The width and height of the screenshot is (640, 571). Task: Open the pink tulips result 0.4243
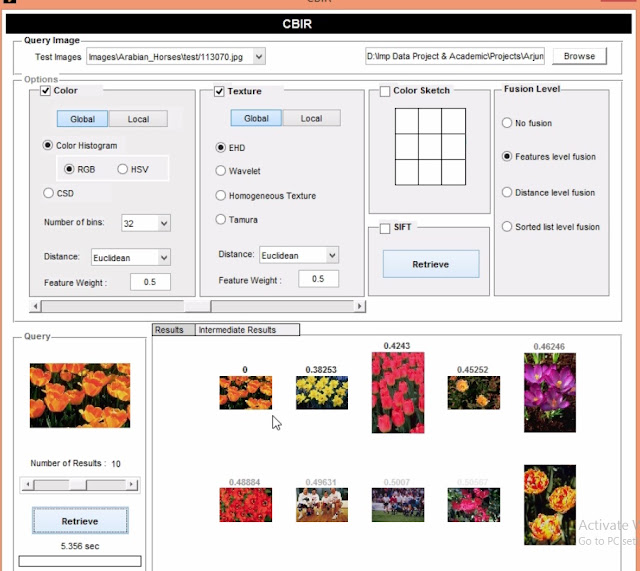click(398, 393)
